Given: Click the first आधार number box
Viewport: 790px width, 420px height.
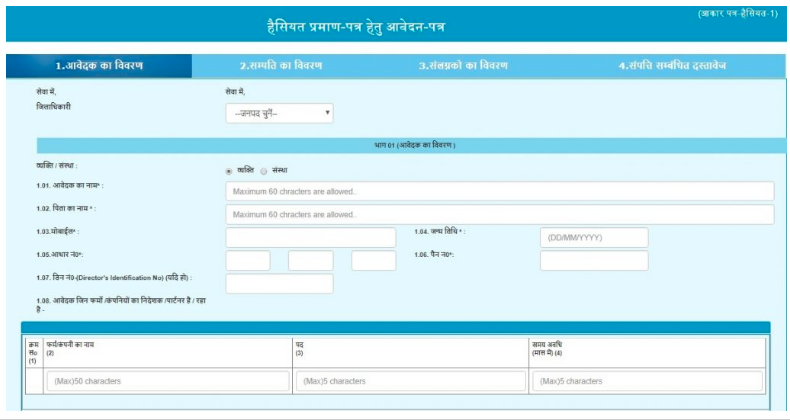Looking at the screenshot, I should click(x=248, y=261).
